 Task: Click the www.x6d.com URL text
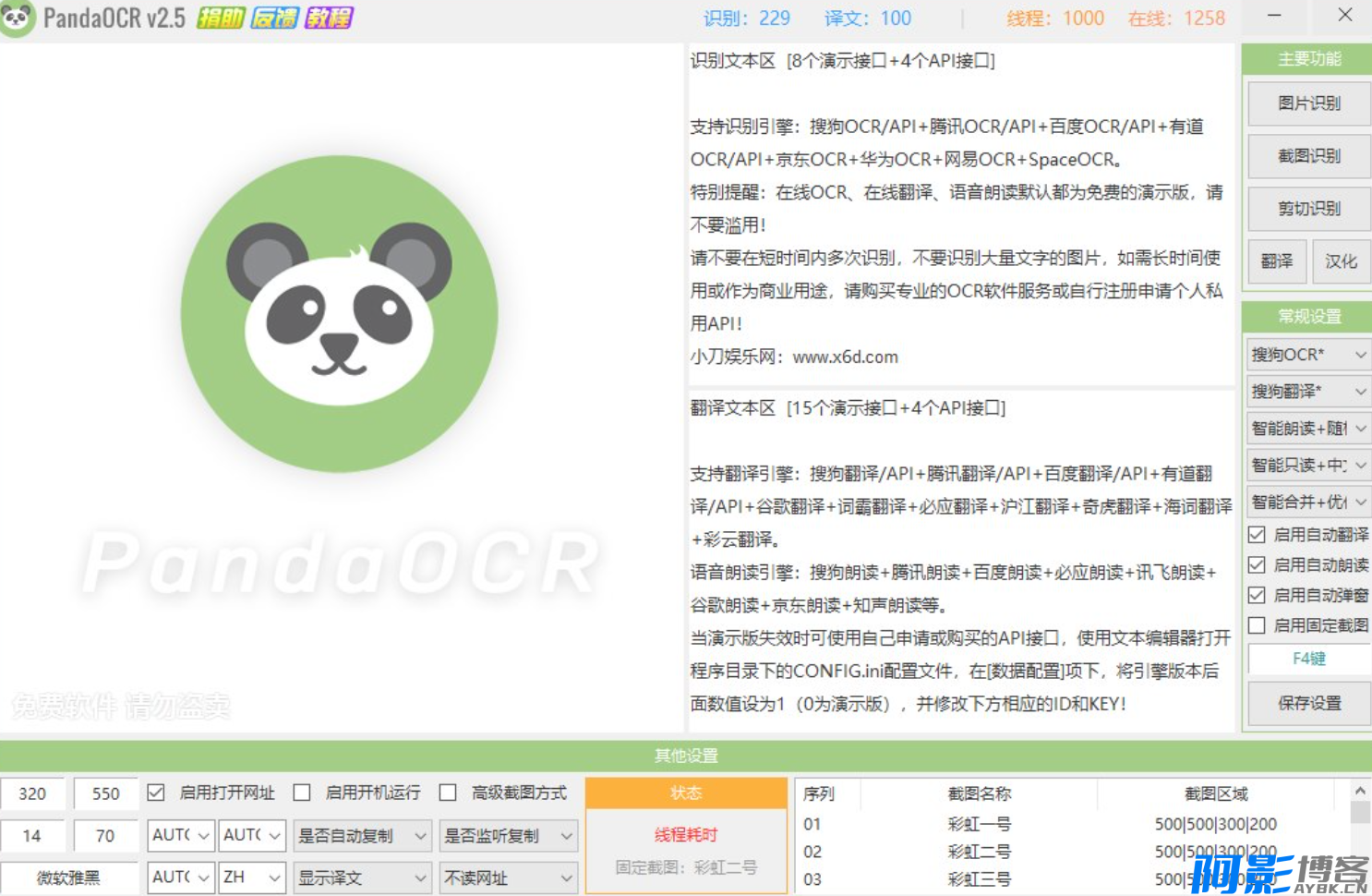point(845,357)
